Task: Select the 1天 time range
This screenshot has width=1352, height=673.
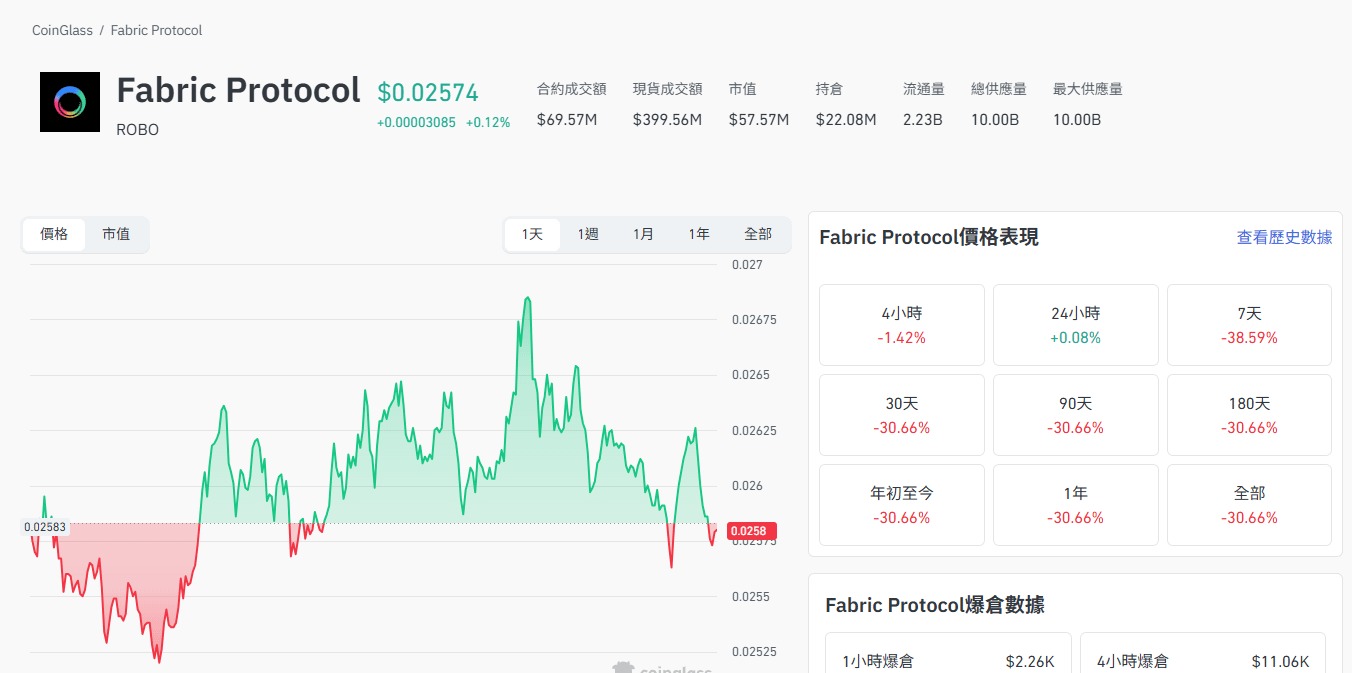Action: 532,234
